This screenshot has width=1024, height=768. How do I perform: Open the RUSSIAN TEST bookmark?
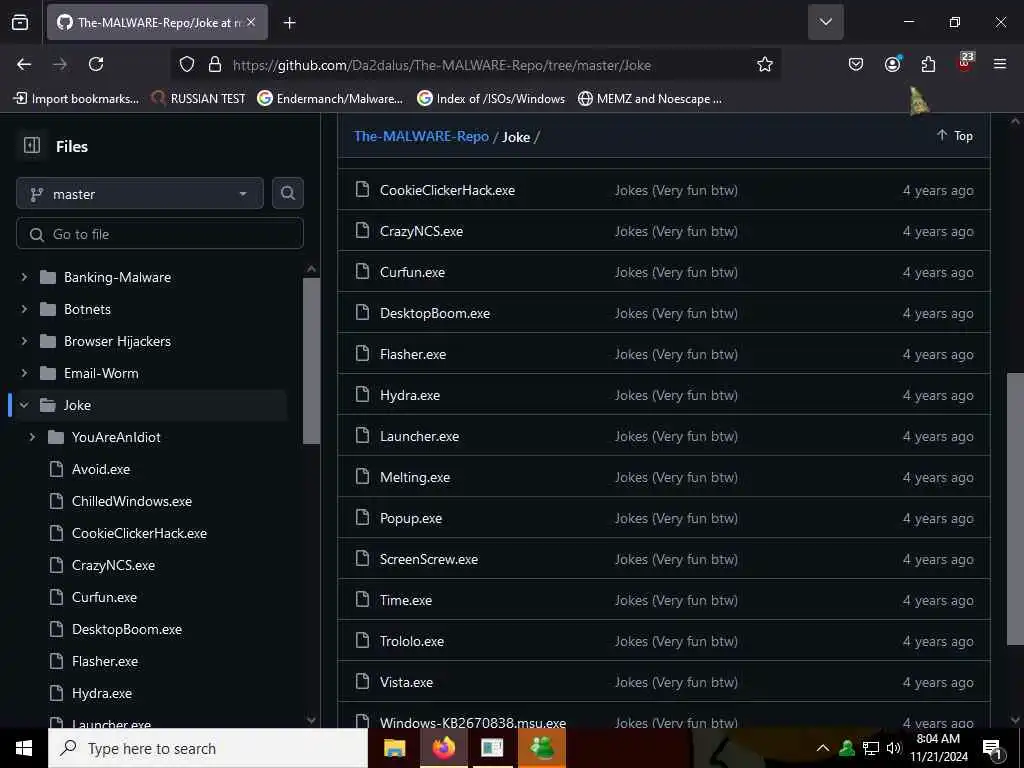point(199,99)
